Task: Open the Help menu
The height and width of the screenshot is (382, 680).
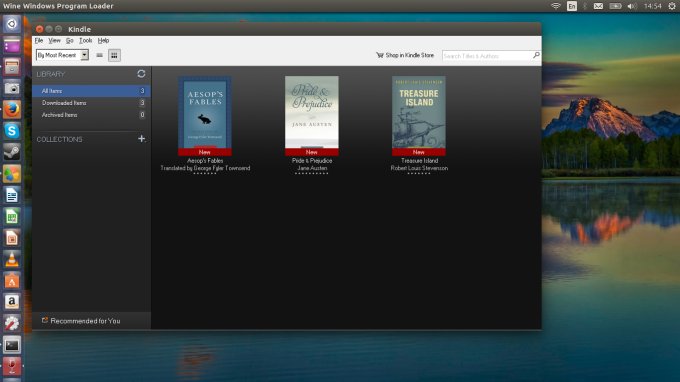Action: [103, 40]
